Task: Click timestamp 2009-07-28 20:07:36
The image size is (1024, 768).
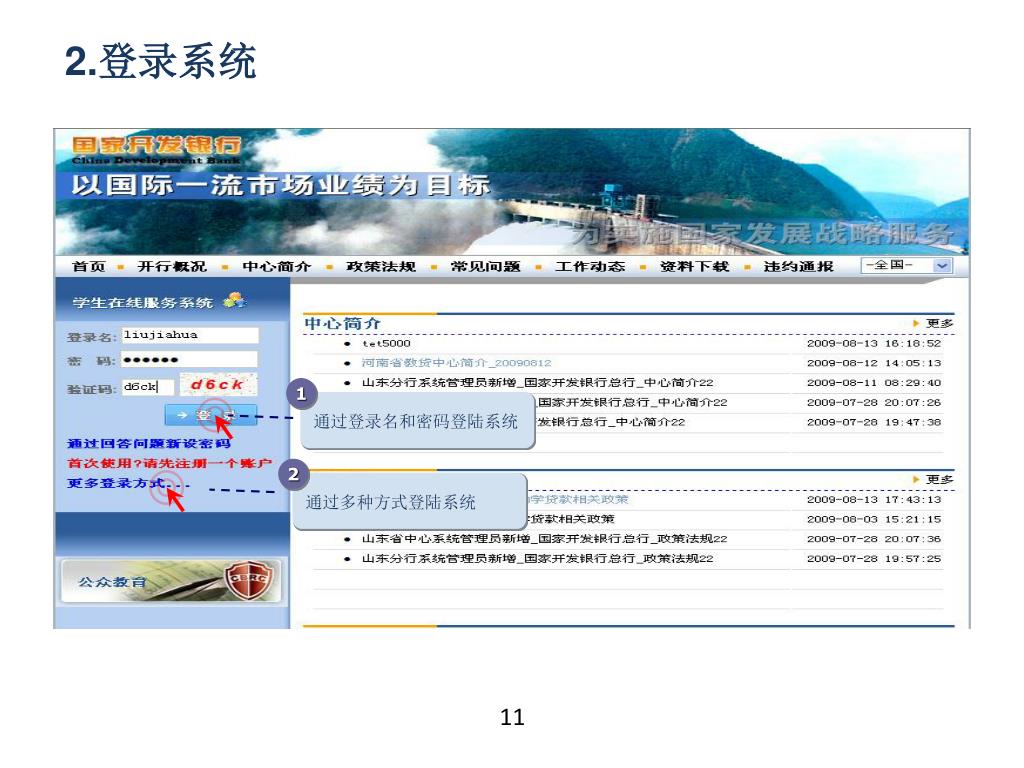Action: click(874, 539)
